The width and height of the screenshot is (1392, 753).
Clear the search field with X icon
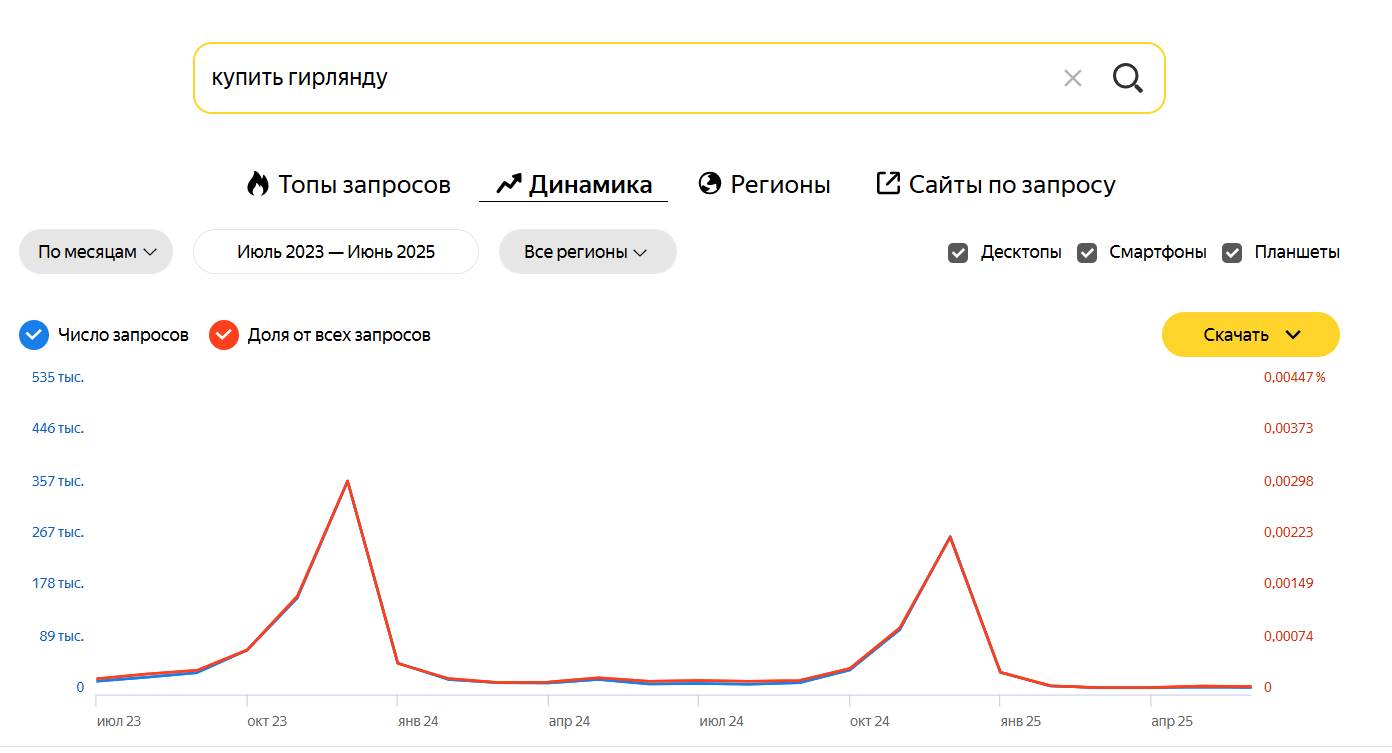click(x=1072, y=78)
